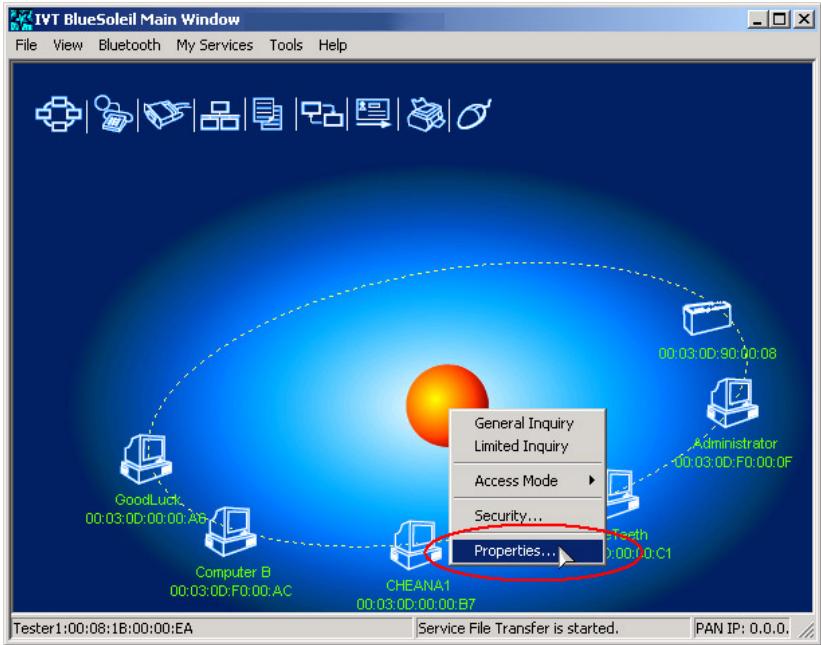This screenshot has height=645, width=821.
Task: Click address label 00:03:0D:00:00:B7
Action: (416, 604)
